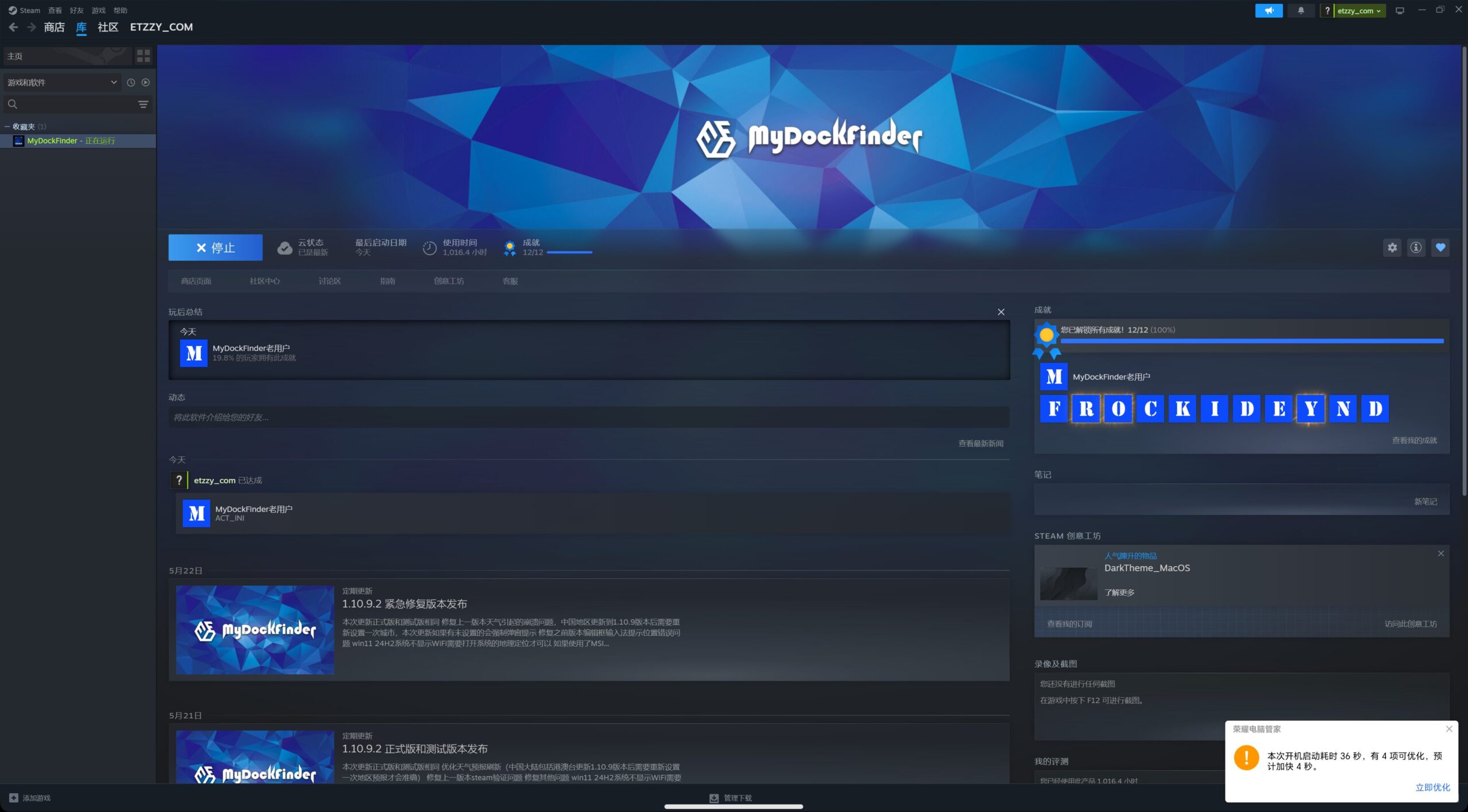Click the R achievement badge
Viewport: 1468px width, 812px height.
[1086, 408]
